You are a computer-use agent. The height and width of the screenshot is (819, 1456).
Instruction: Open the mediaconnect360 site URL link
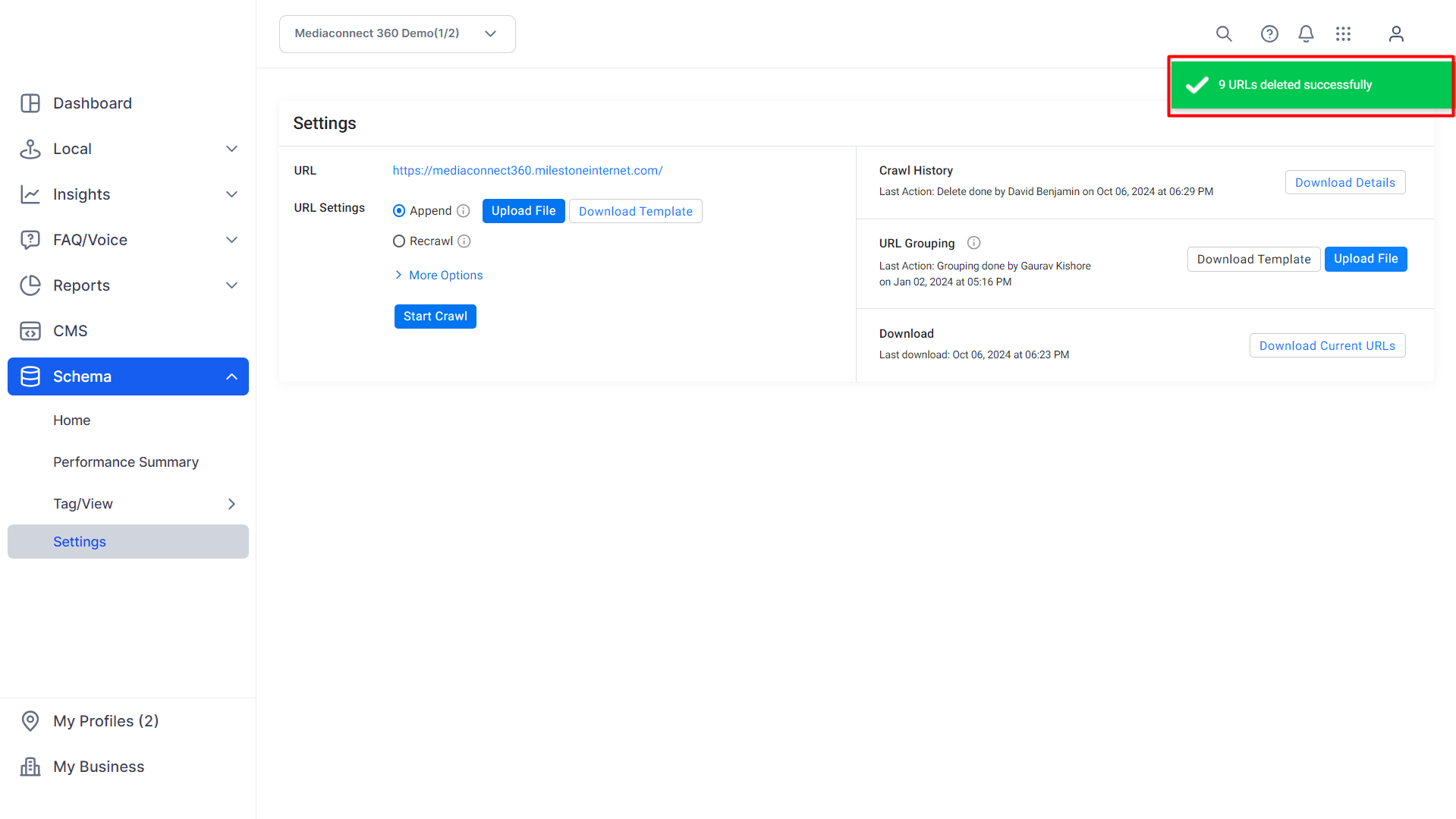click(527, 171)
